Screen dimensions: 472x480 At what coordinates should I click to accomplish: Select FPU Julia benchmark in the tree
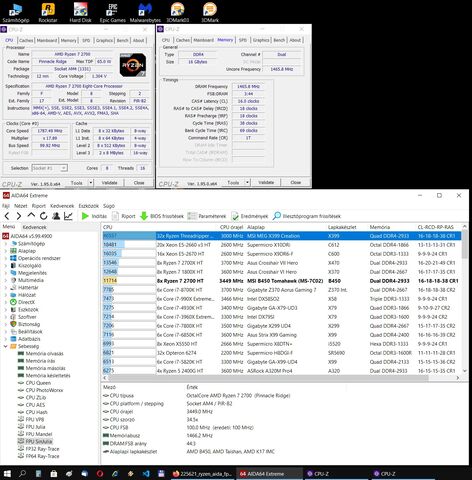tap(35, 427)
